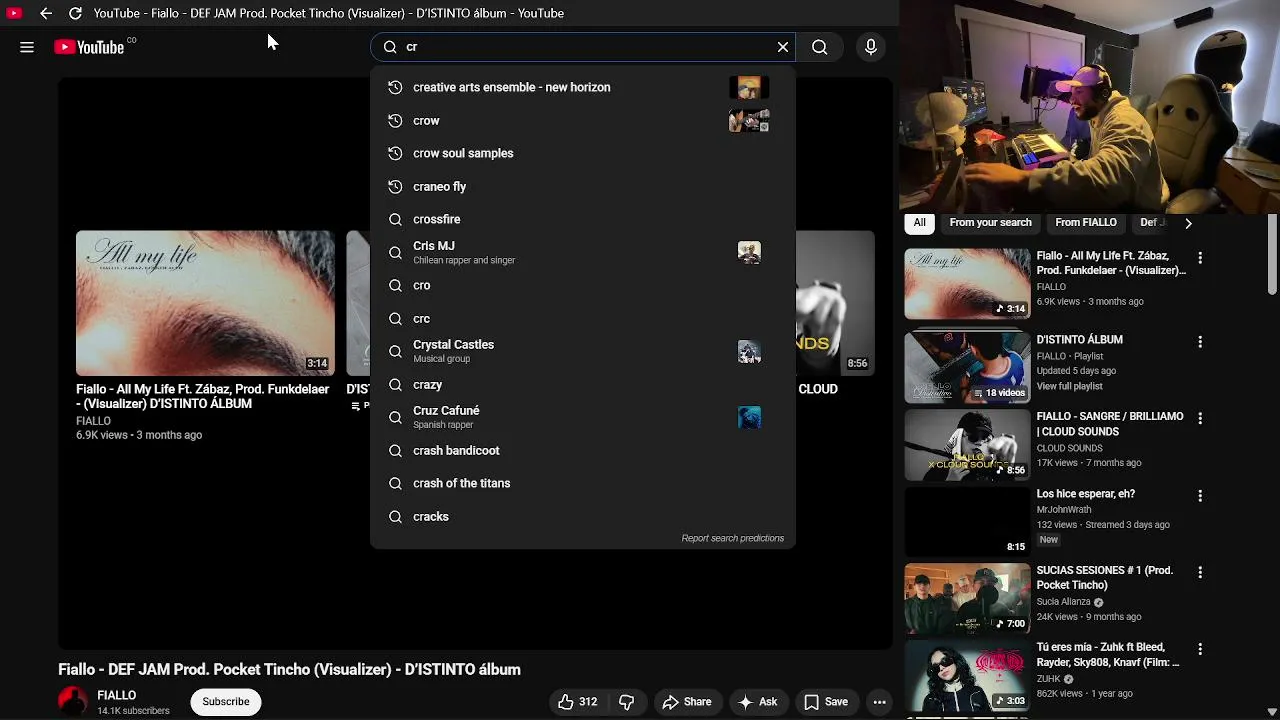Subscribe to the FIALLO channel
This screenshot has height=720, width=1280.
point(226,702)
